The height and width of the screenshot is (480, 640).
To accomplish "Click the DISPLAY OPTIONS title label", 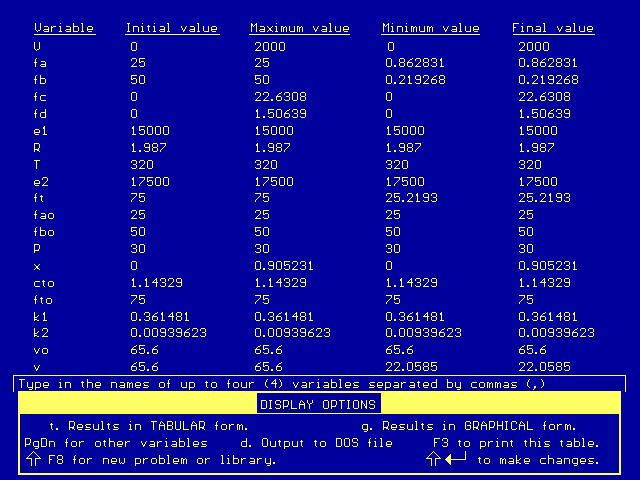I will 318,405.
